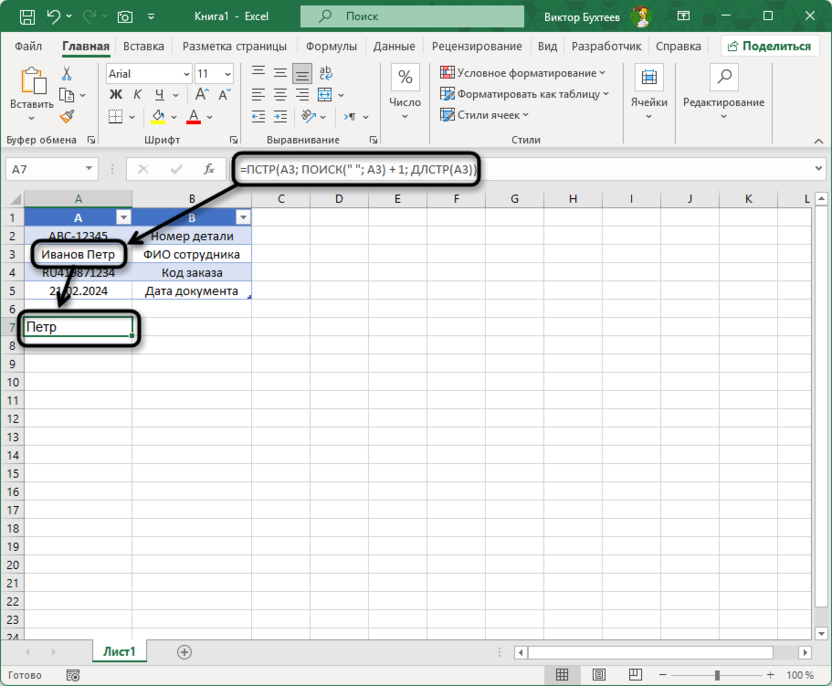Viewport: 832px width, 686px height.
Task: Add new sheet with plus icon
Action: point(184,652)
